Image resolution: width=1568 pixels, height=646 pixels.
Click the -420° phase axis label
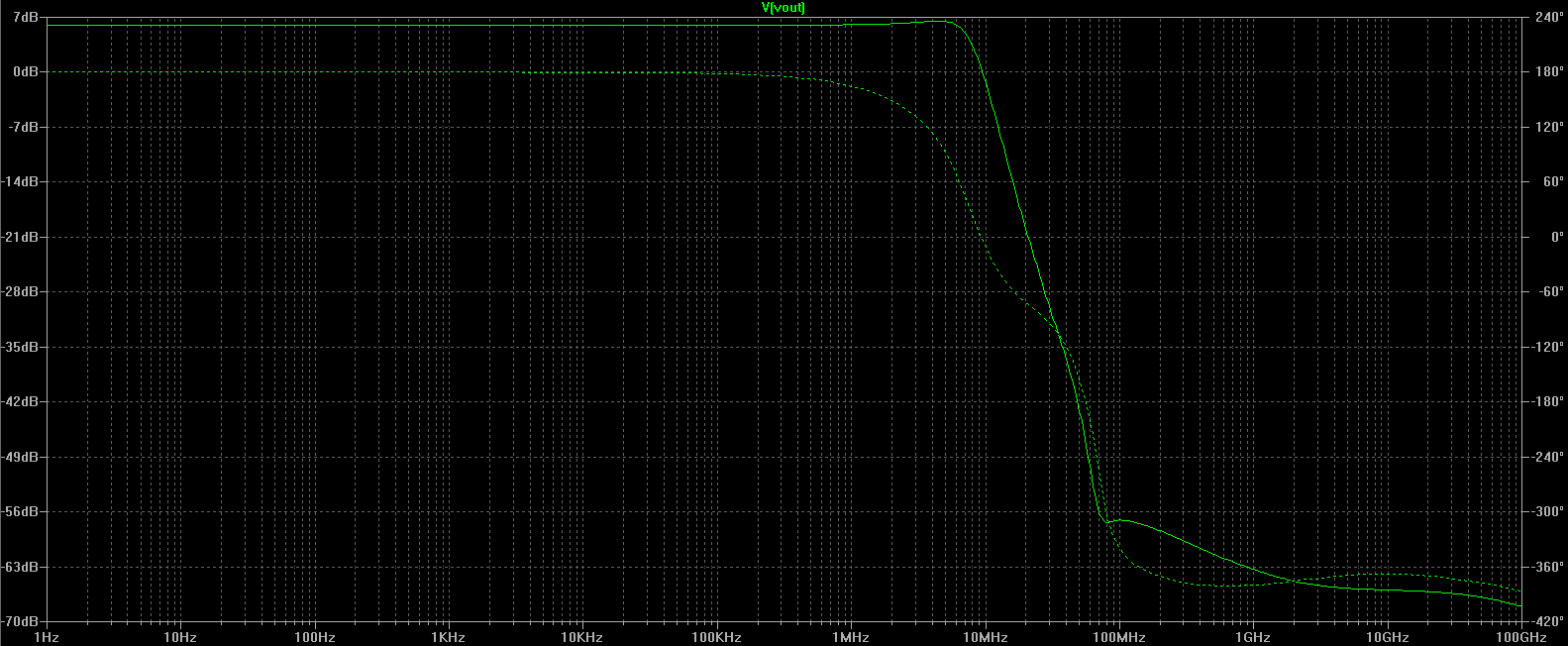pos(1547,621)
